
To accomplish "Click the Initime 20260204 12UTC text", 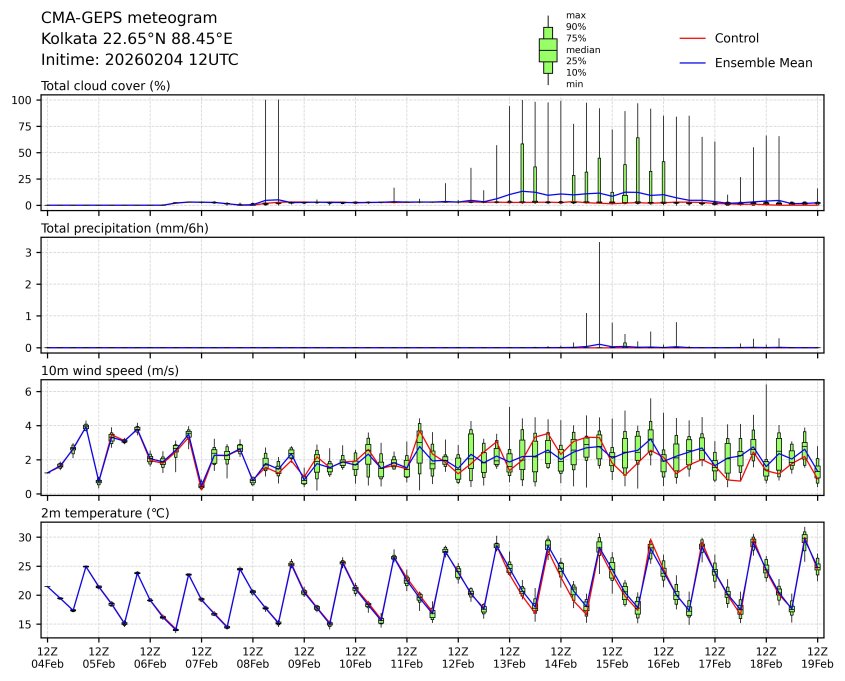I will pyautogui.click(x=139, y=59).
